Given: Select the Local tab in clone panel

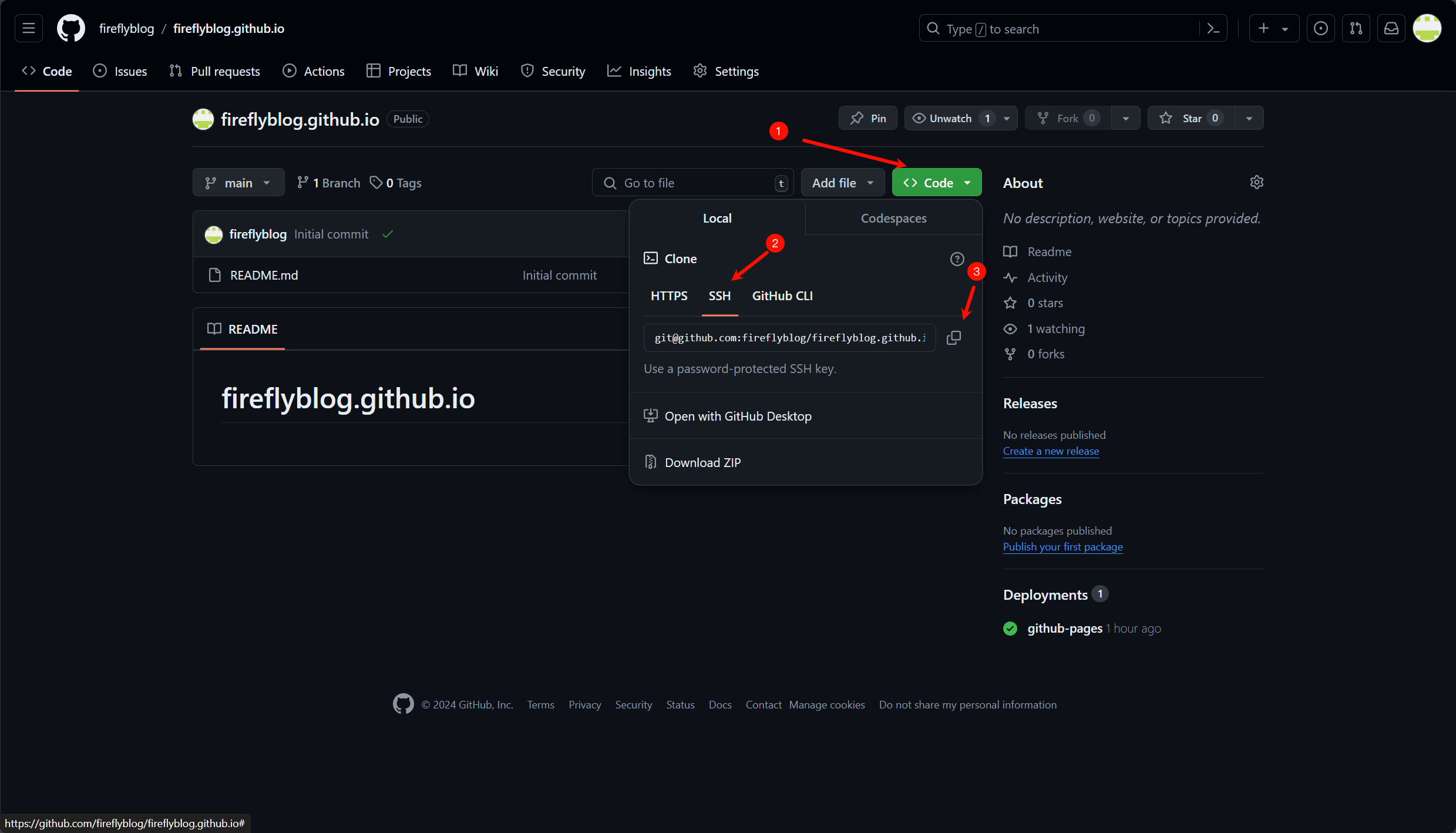Looking at the screenshot, I should (717, 218).
